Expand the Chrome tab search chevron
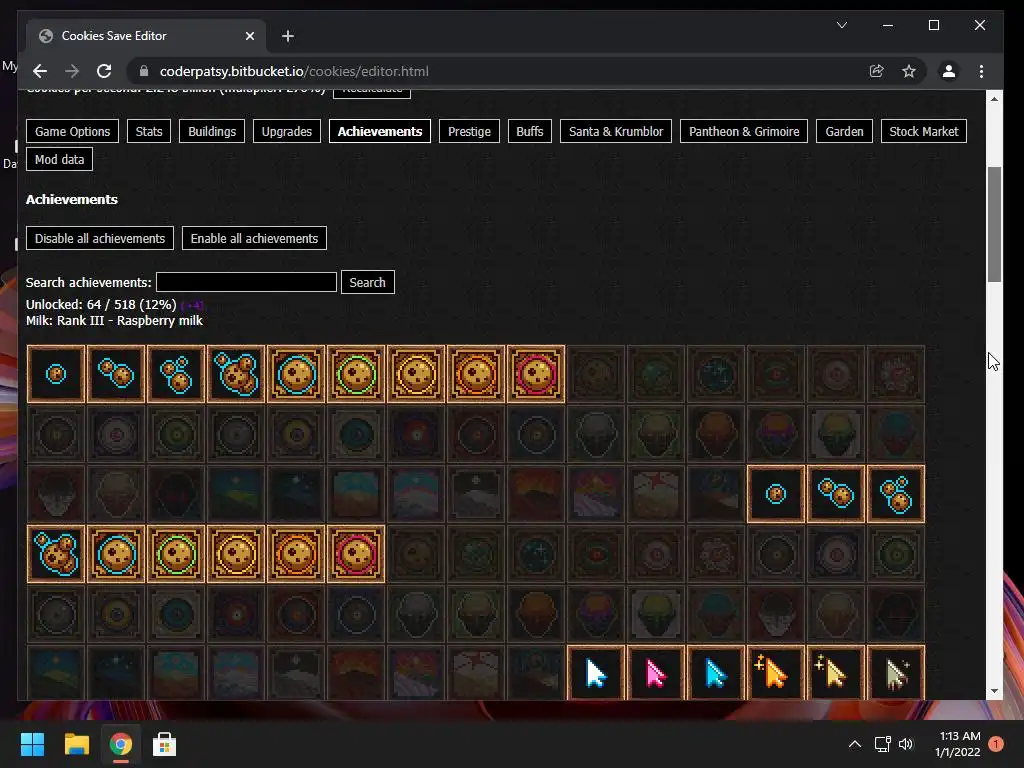Image resolution: width=1024 pixels, height=768 pixels. [x=842, y=25]
